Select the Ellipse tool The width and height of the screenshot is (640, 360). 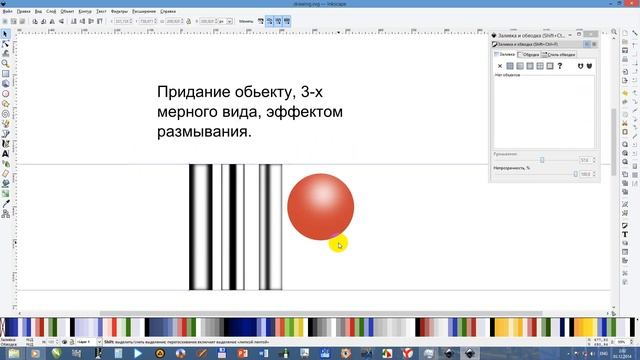point(5,94)
